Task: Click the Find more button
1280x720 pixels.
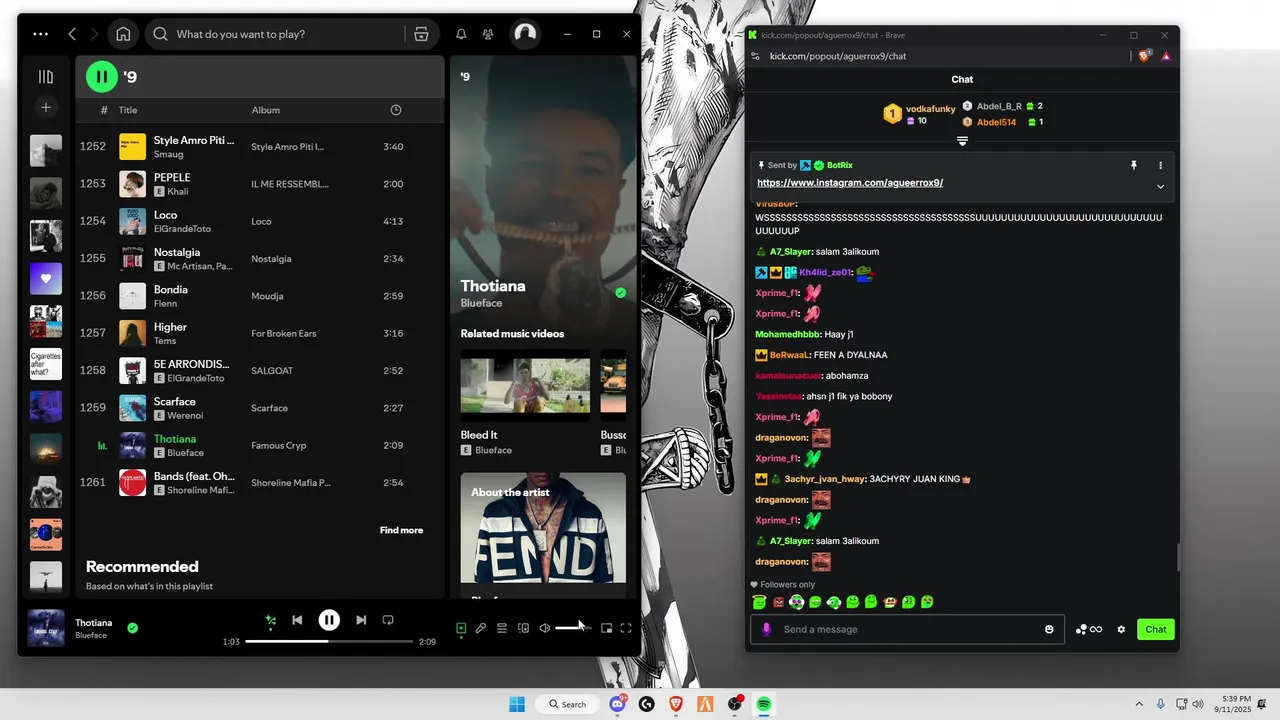Action: tap(401, 530)
